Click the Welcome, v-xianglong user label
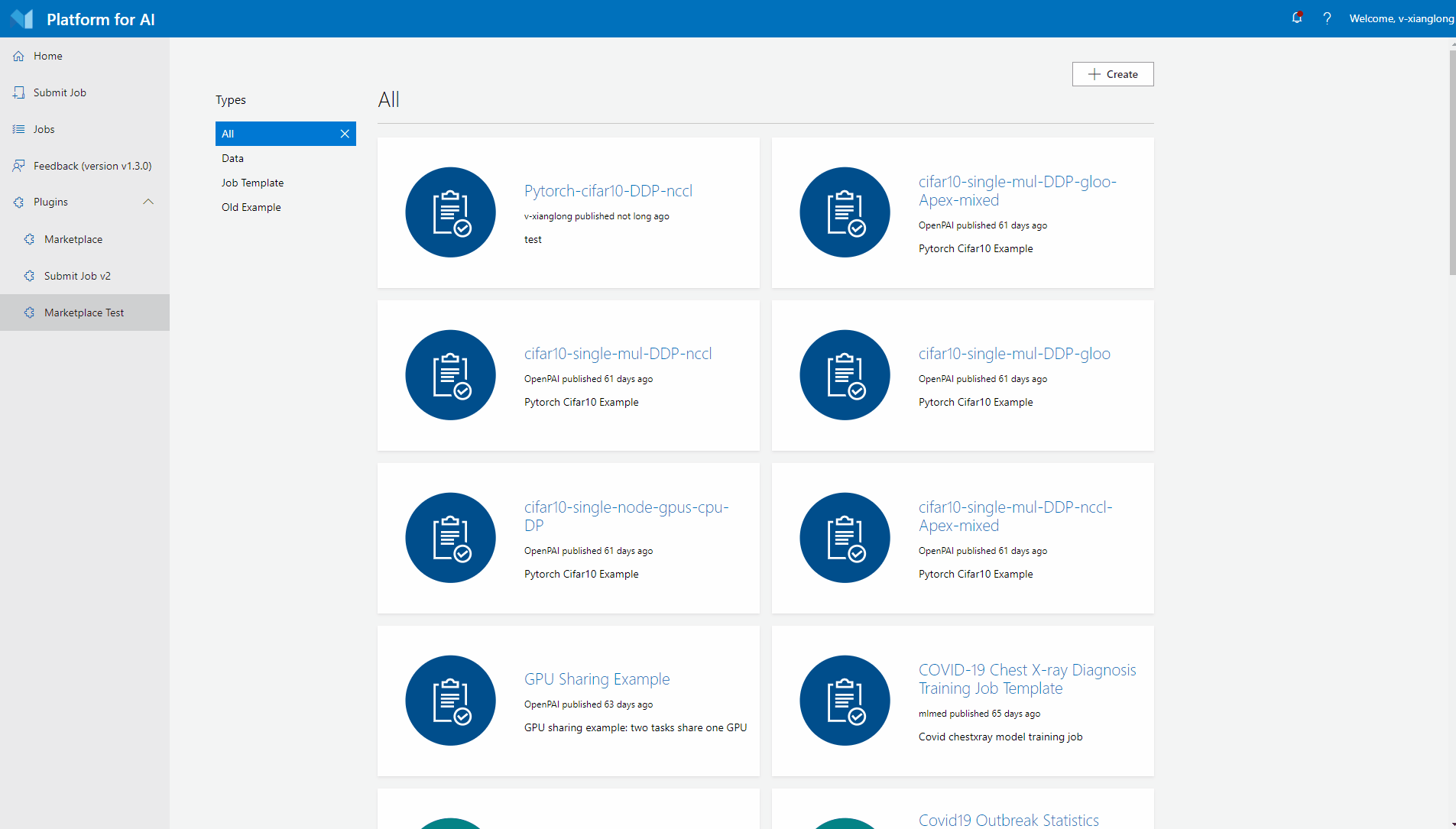 pyautogui.click(x=1402, y=18)
